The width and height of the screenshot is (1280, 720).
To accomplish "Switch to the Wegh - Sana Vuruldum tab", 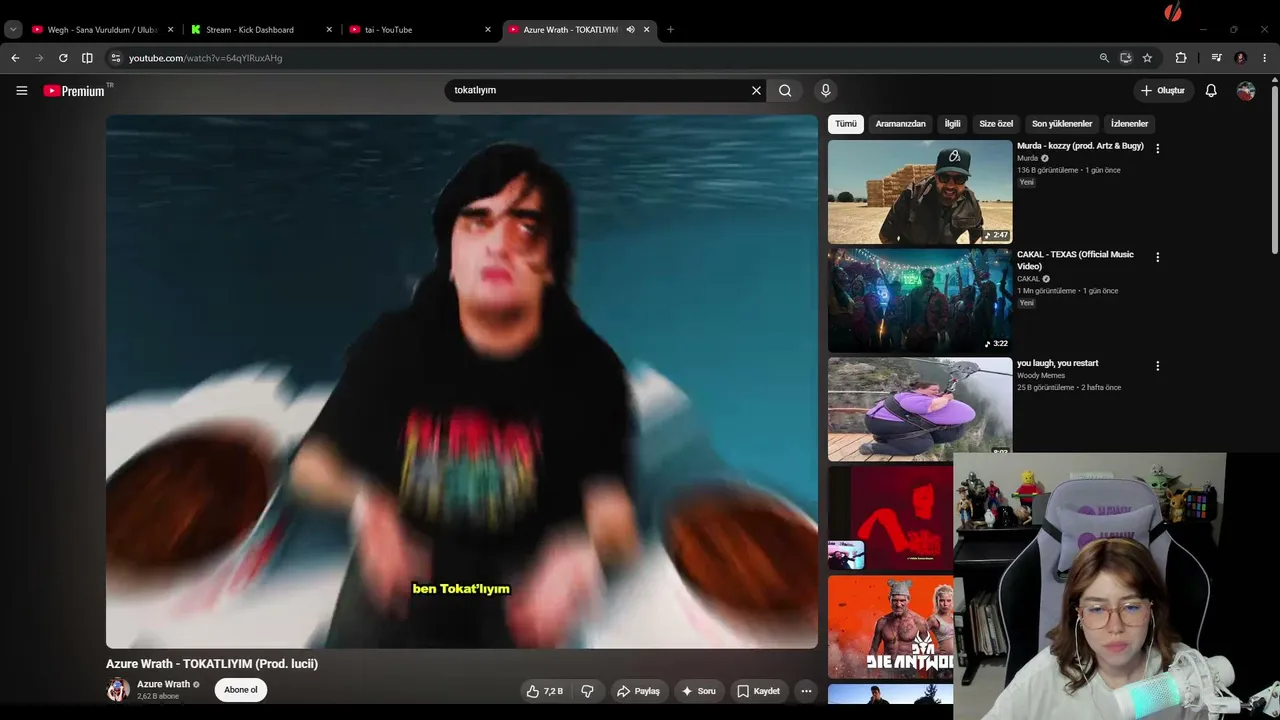I will (103, 30).
